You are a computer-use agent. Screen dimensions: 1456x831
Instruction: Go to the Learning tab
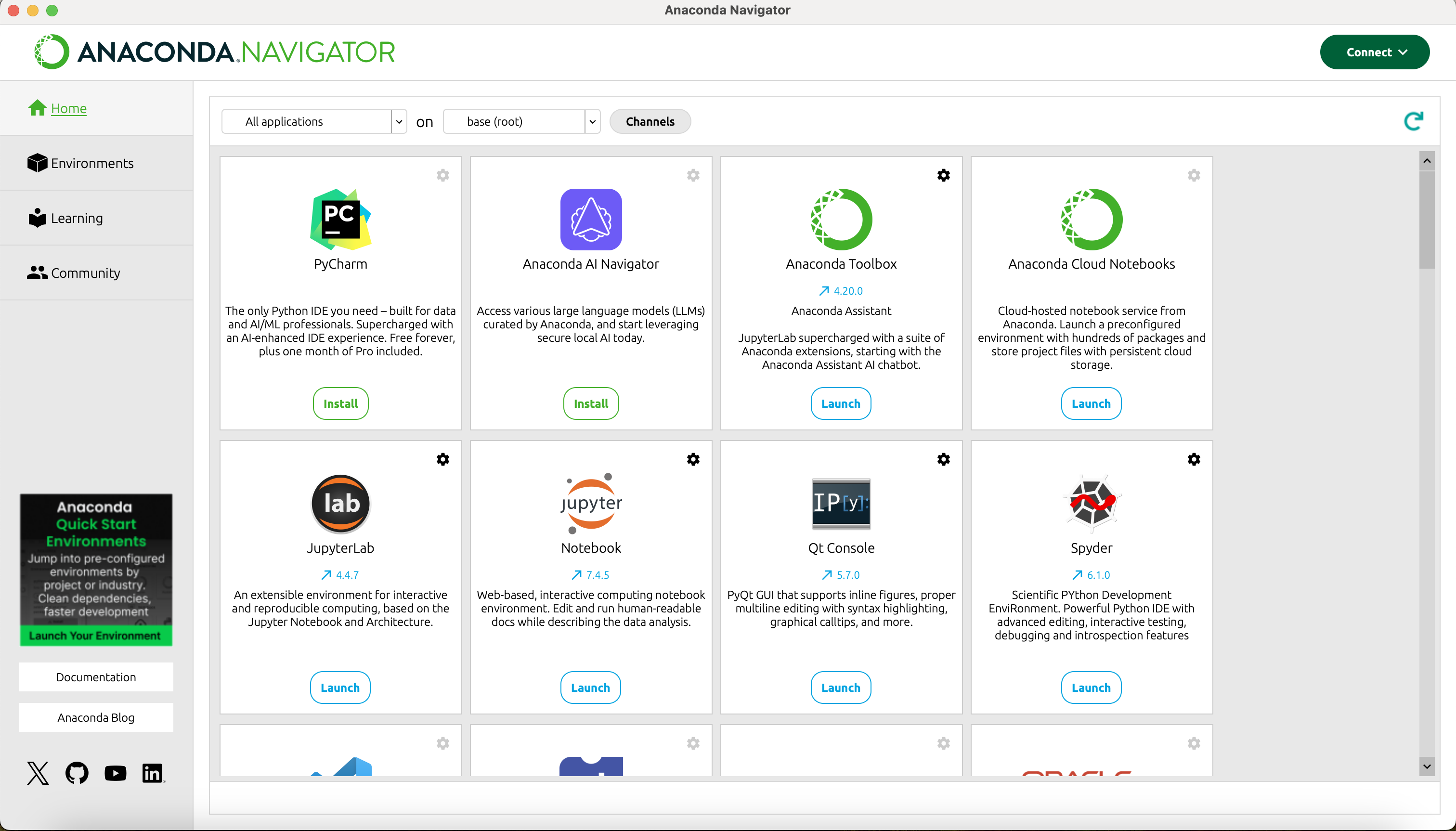pos(77,218)
